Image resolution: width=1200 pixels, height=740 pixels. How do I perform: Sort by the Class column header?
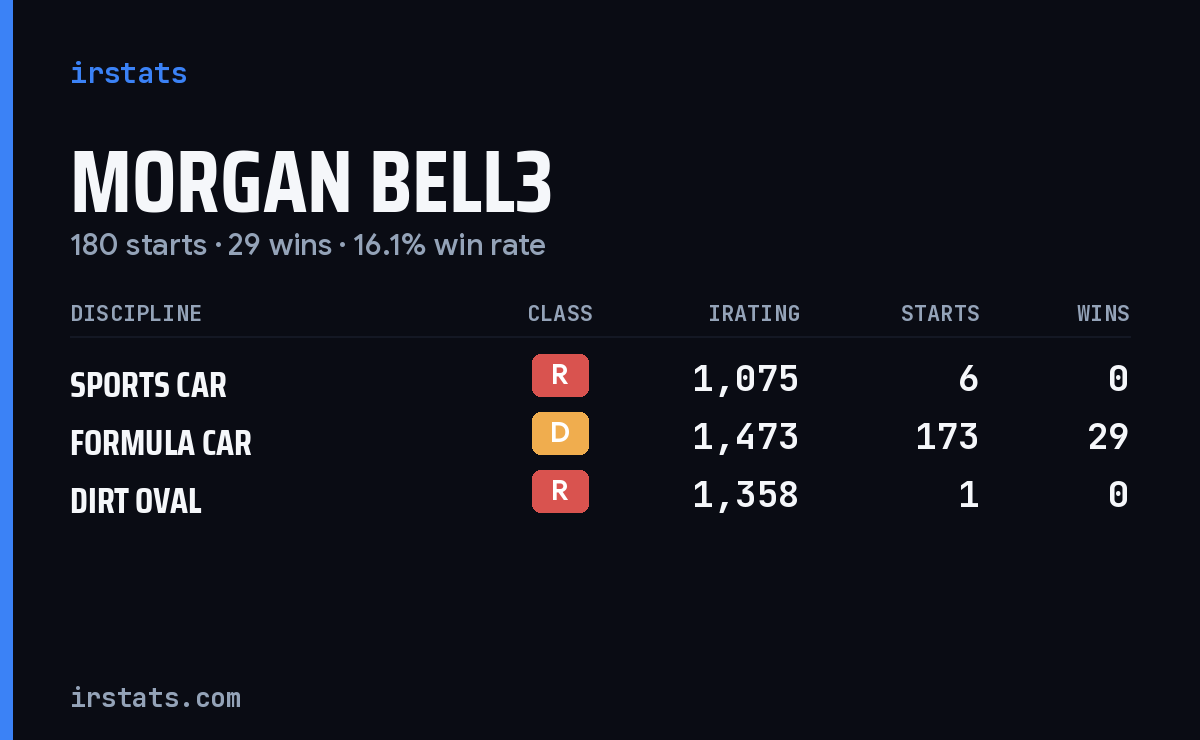pyautogui.click(x=560, y=314)
